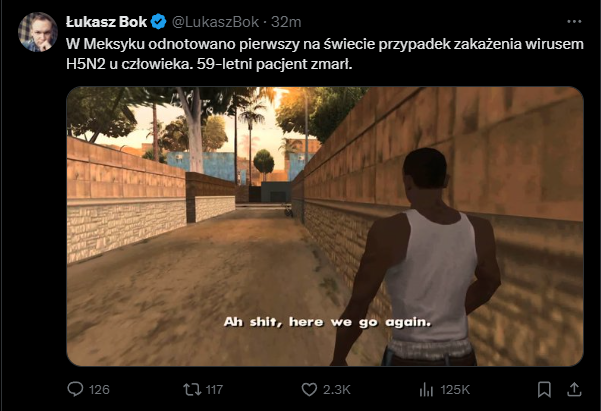Open the GTA San Andreas meme image

pyautogui.click(x=325, y=226)
